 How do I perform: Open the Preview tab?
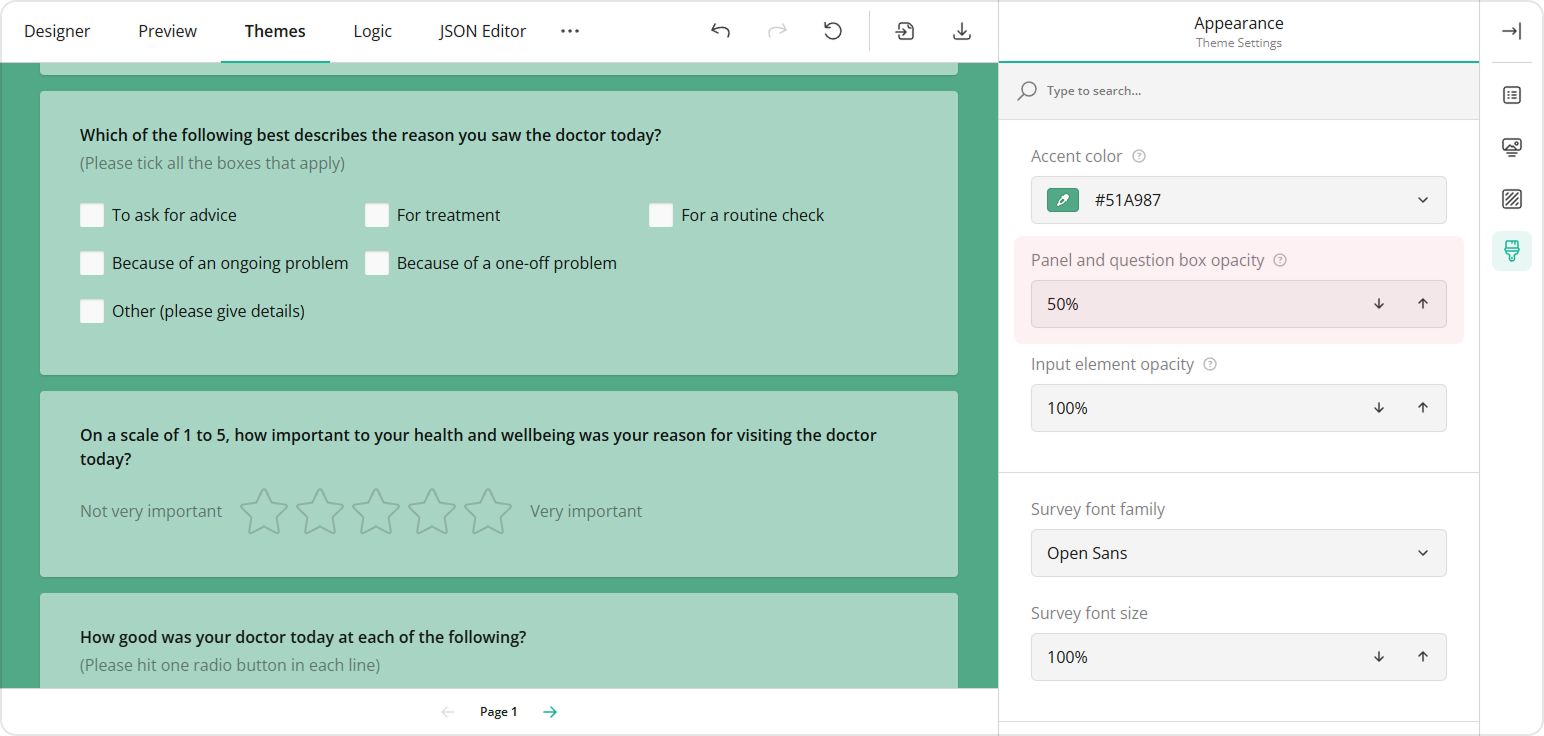(x=167, y=31)
